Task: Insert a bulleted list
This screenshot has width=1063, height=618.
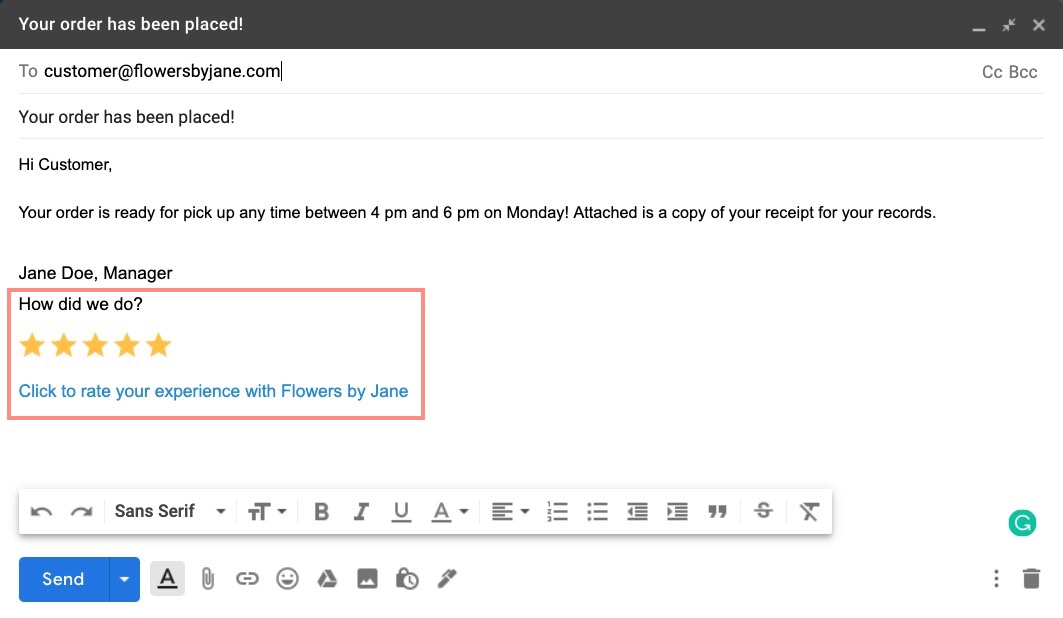Action: 597,512
